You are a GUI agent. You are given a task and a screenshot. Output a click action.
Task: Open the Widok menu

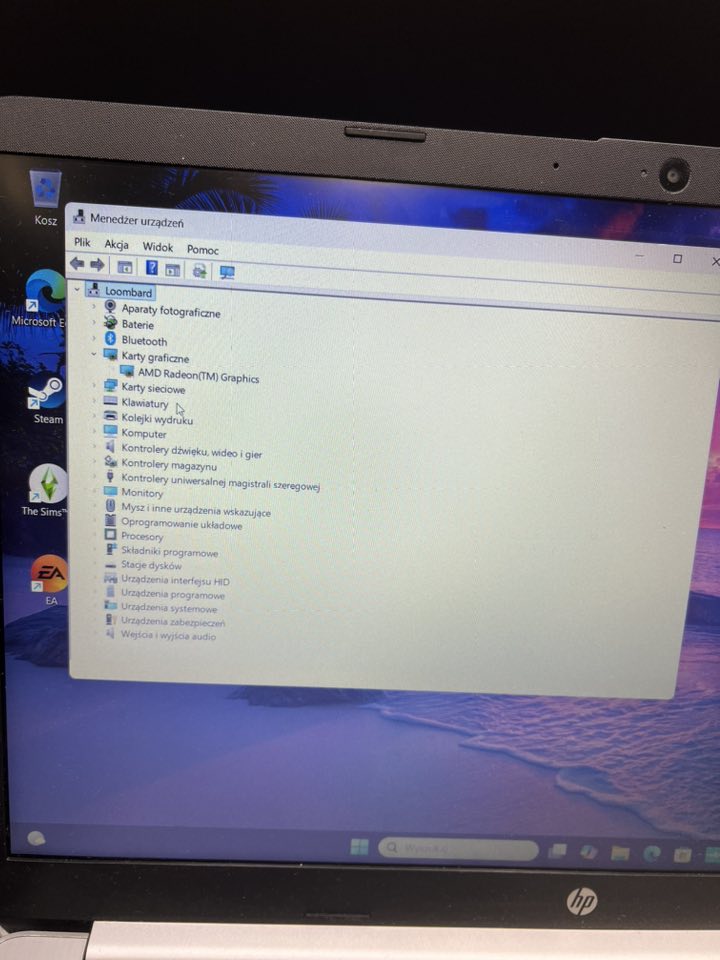157,247
